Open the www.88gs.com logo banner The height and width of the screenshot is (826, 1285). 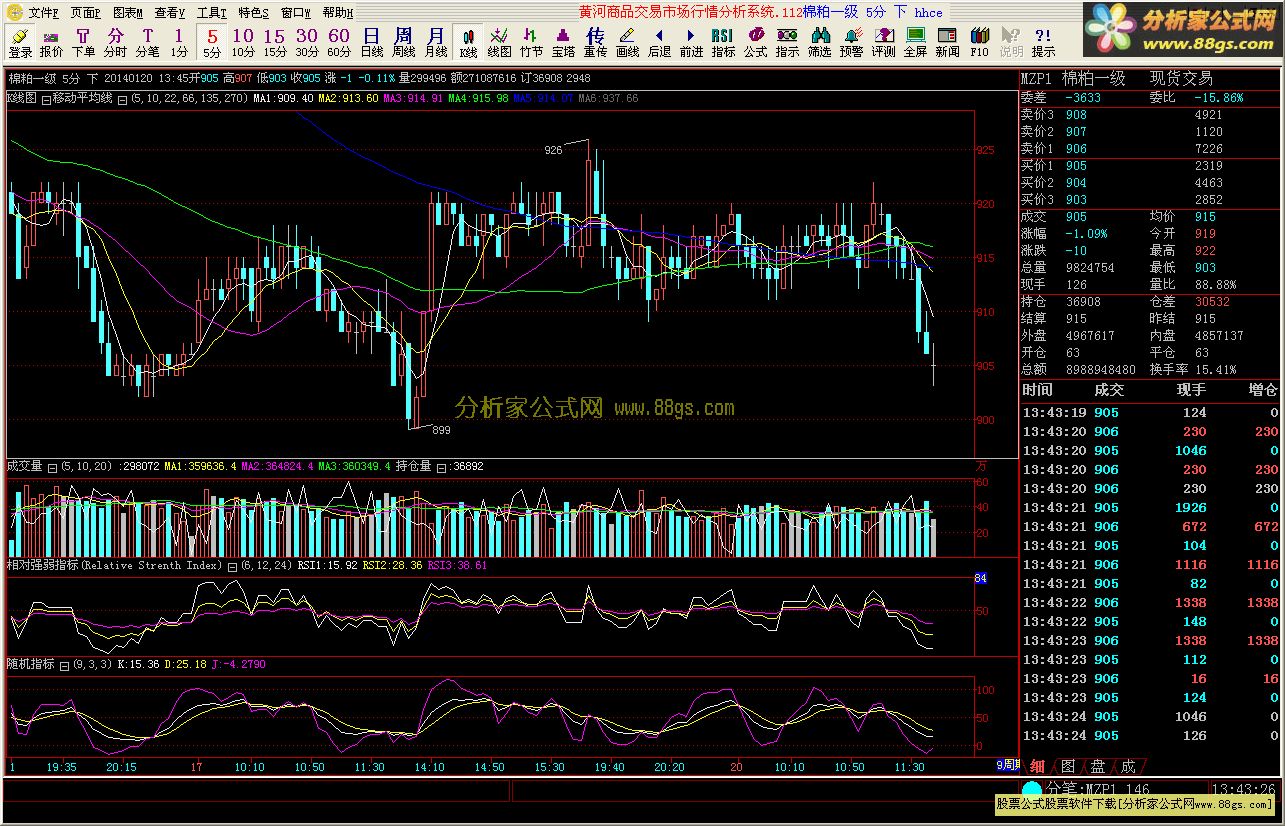pos(1182,30)
